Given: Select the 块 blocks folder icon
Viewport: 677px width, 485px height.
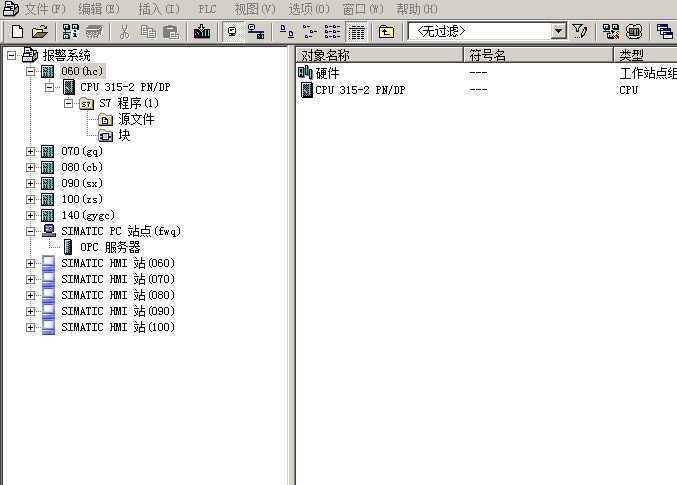Looking at the screenshot, I should click(x=105, y=136).
